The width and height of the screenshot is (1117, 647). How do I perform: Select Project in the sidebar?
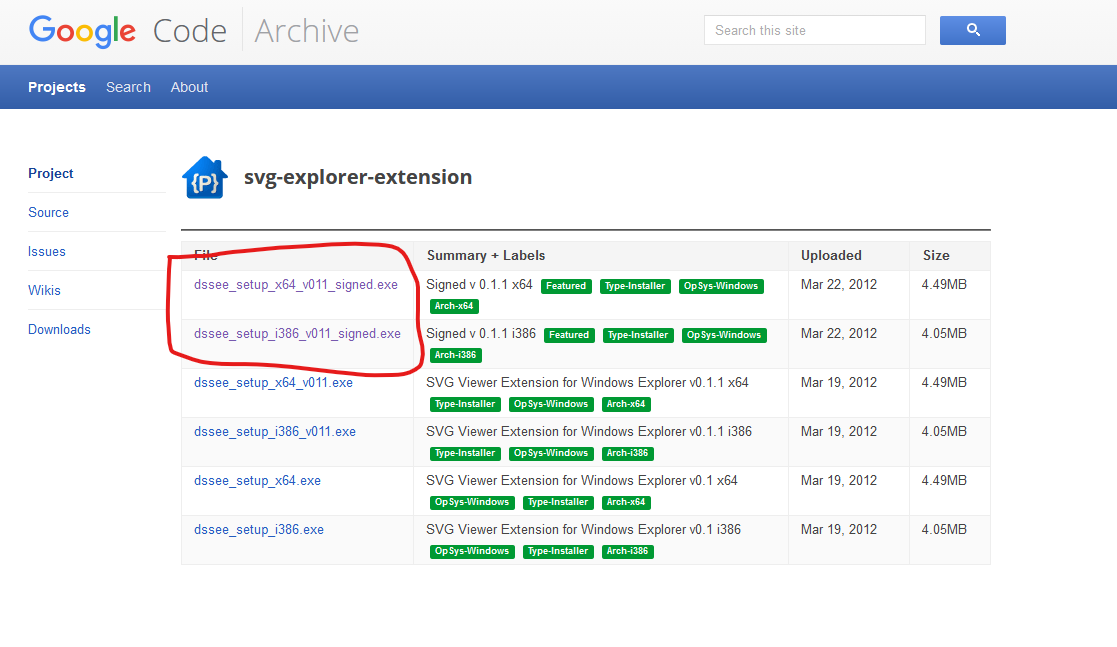coord(51,173)
